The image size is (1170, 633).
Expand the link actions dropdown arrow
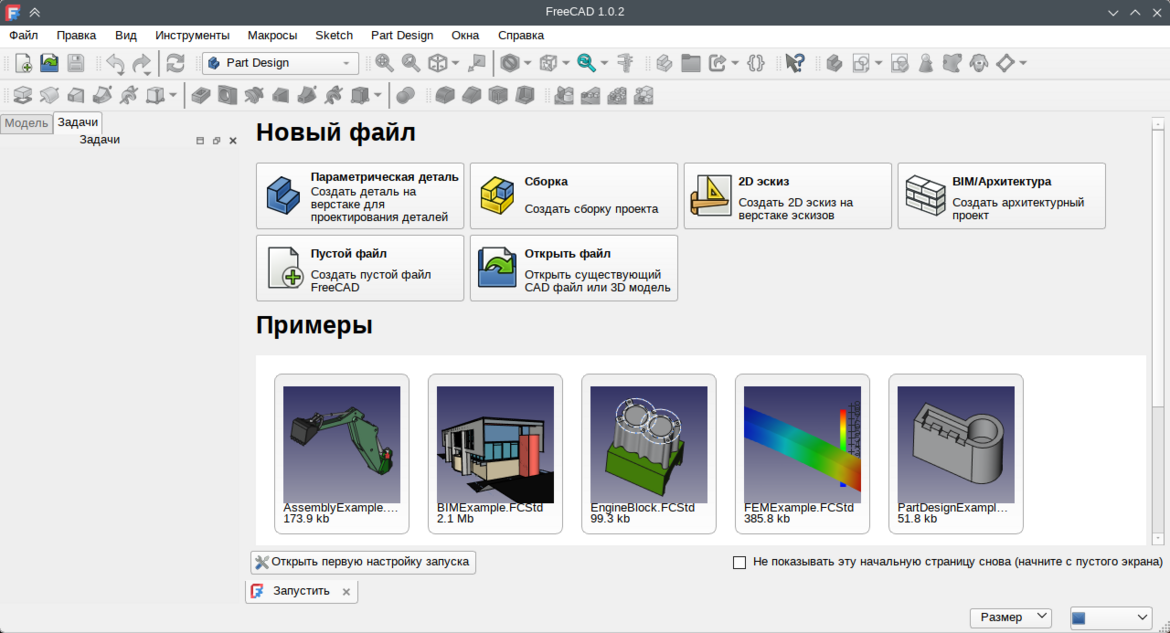[x=734, y=63]
